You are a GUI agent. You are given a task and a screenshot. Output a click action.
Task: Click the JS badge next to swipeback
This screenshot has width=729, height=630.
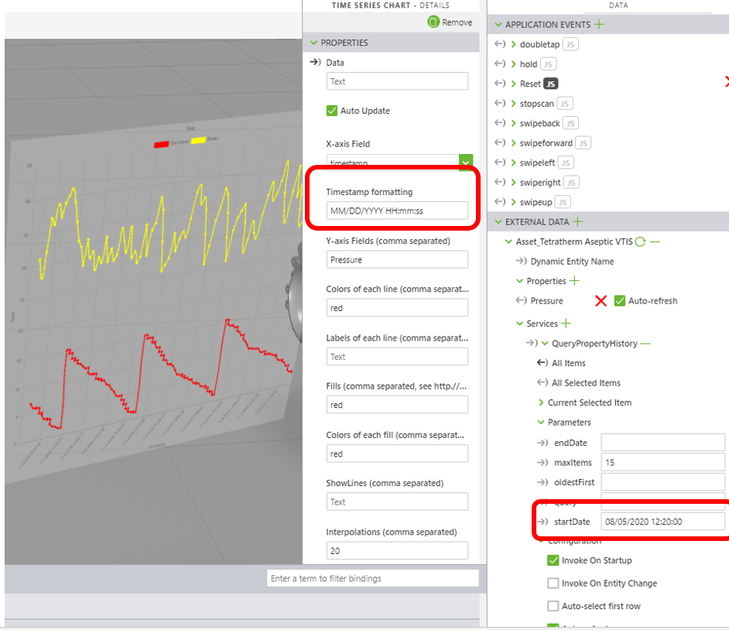(x=570, y=123)
